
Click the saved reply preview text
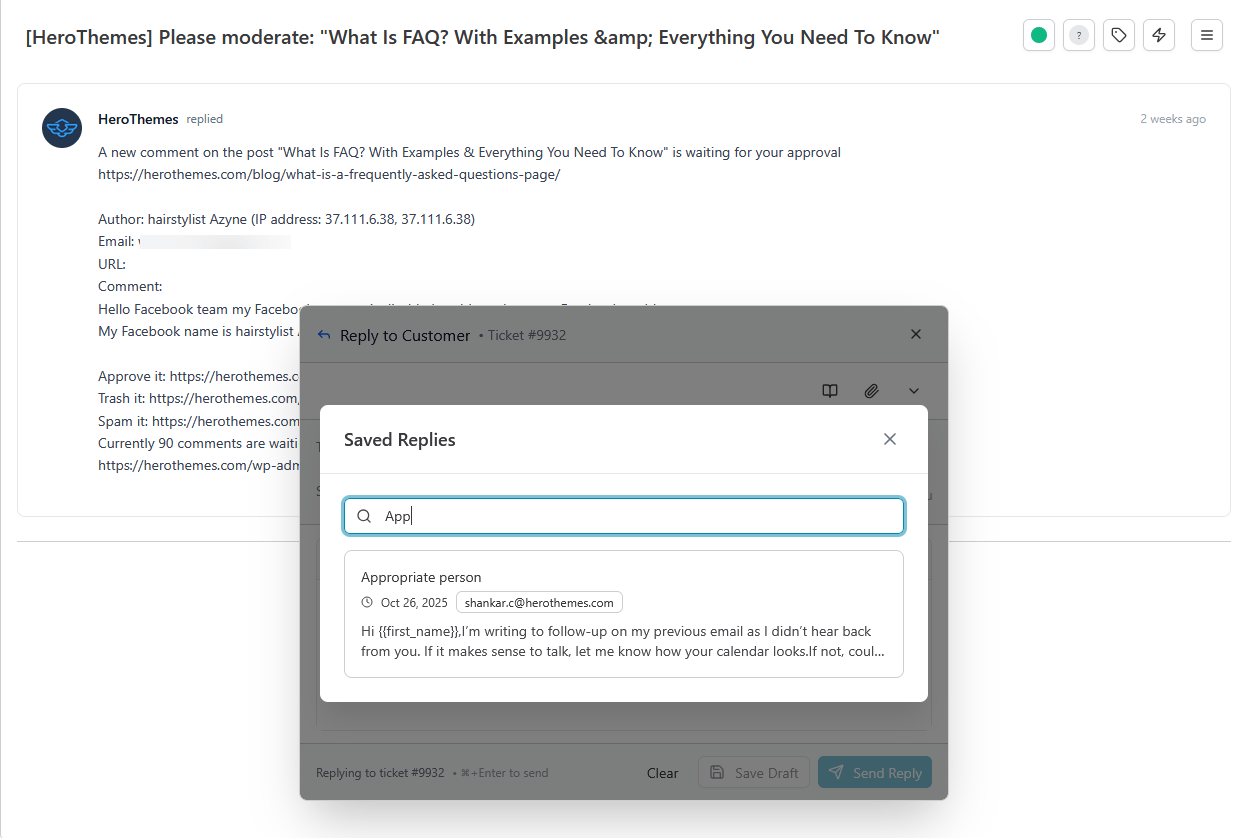[623, 641]
